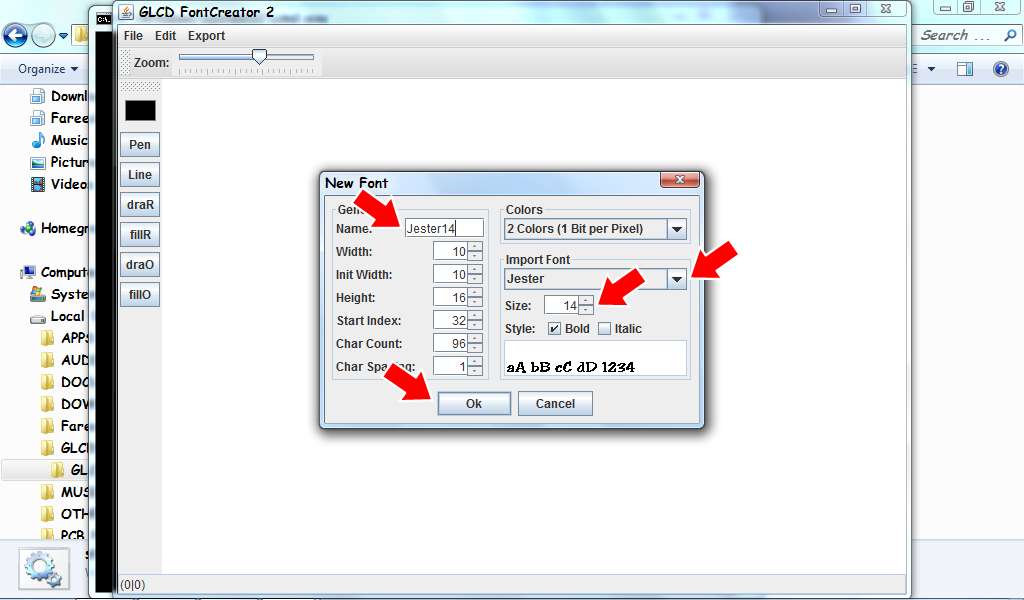The image size is (1024, 600).
Task: Open the Export menu
Action: pyautogui.click(x=206, y=35)
